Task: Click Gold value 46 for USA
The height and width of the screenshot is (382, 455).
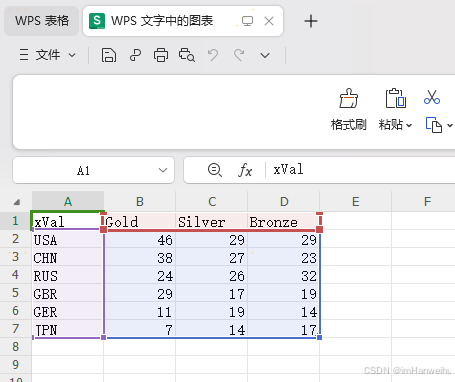Action: (x=140, y=240)
